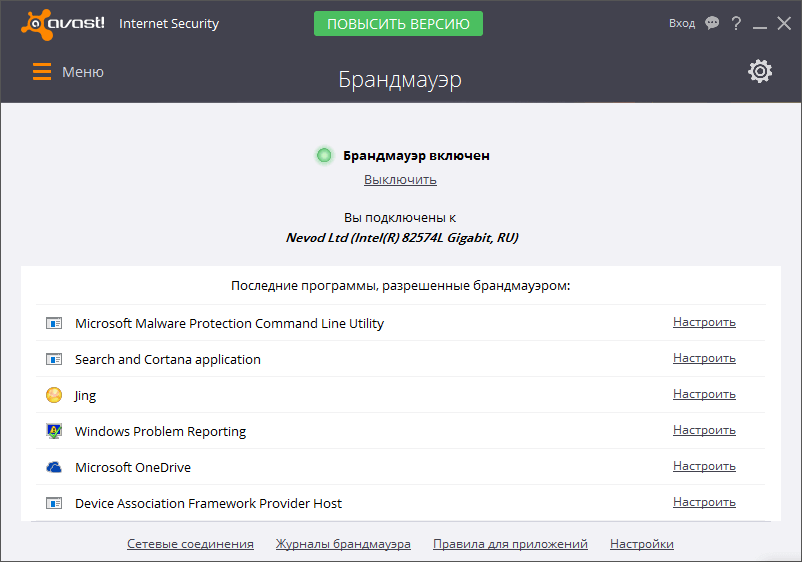Open Сетевые соединения link
The width and height of the screenshot is (802, 562).
coord(190,544)
